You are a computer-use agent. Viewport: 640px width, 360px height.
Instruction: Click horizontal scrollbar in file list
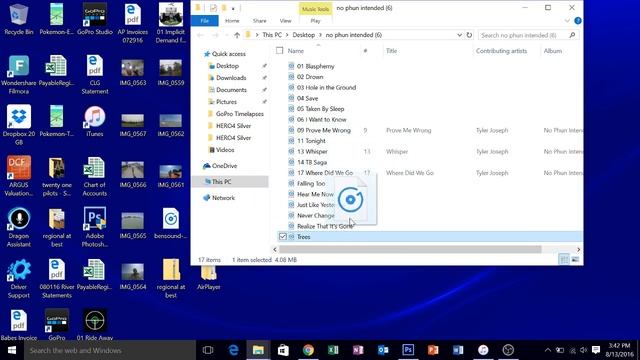coord(410,249)
